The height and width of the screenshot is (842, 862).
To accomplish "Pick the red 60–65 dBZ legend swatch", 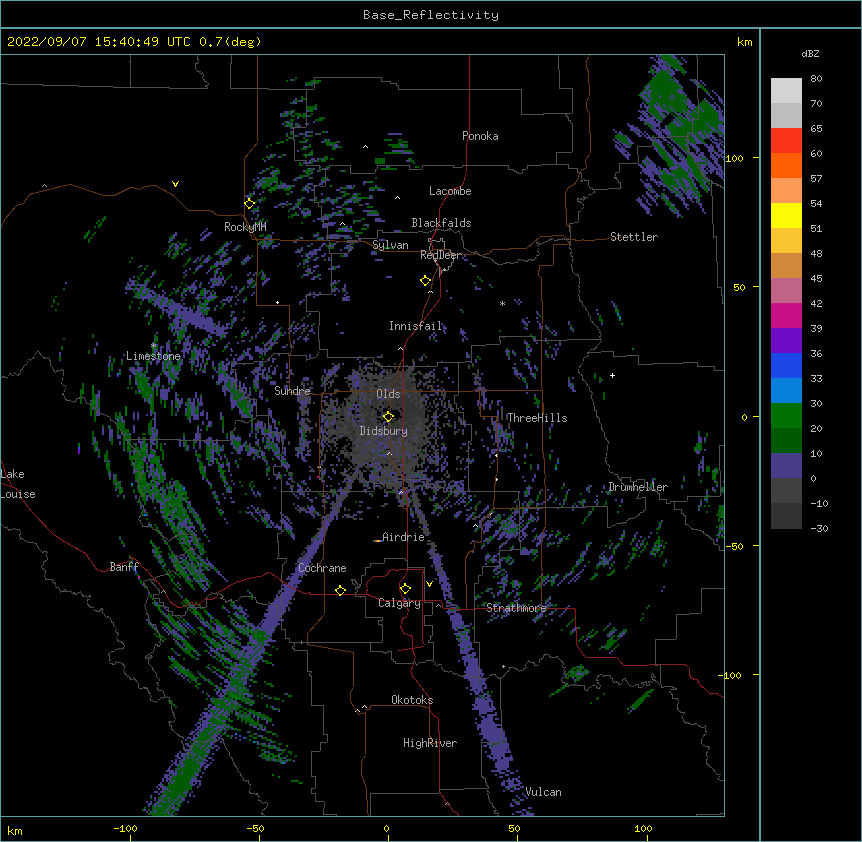I will click(786, 140).
